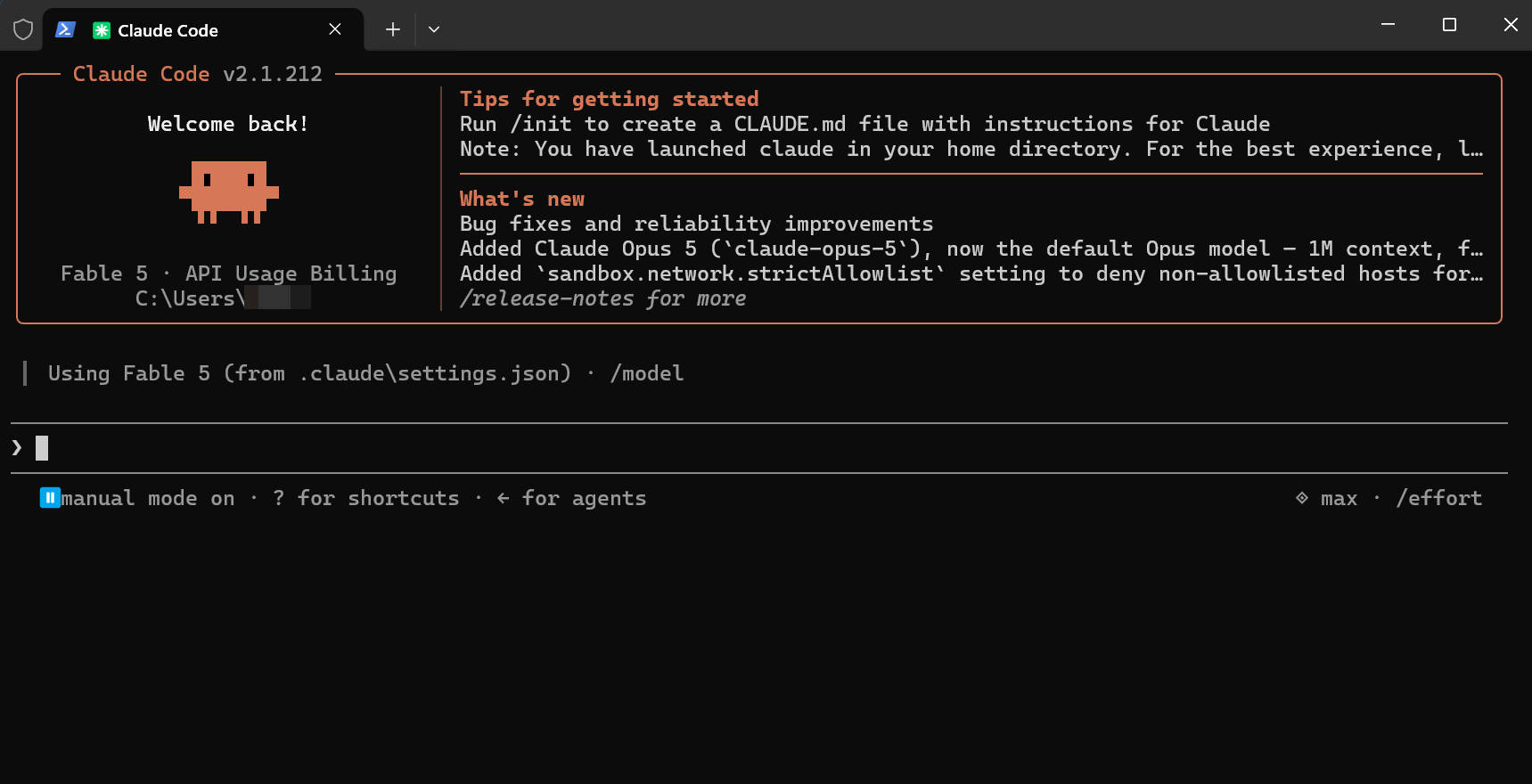
Task: Open a new terminal tab with plus
Action: coord(392,29)
